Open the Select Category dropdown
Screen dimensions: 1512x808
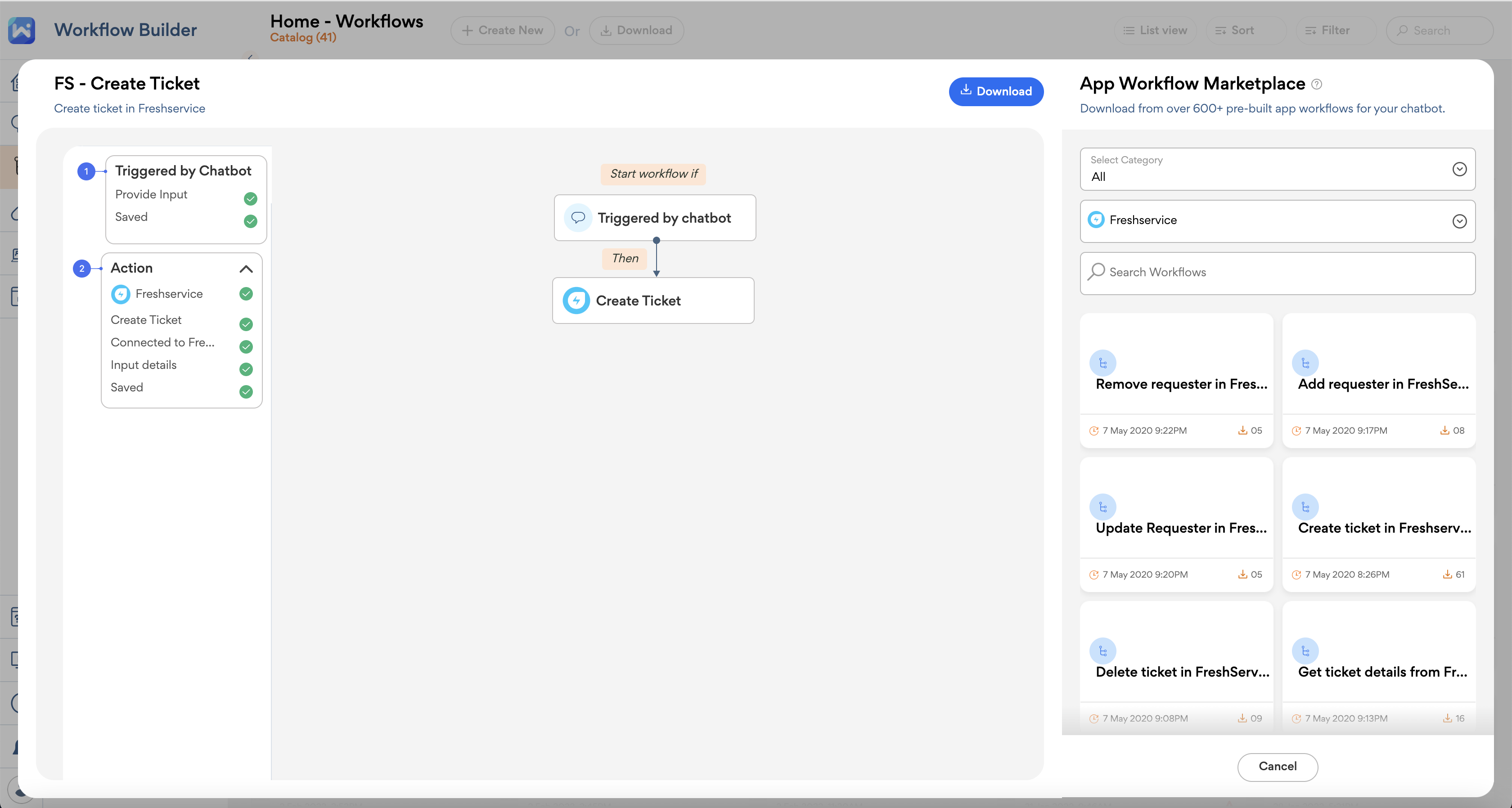[x=1277, y=169]
